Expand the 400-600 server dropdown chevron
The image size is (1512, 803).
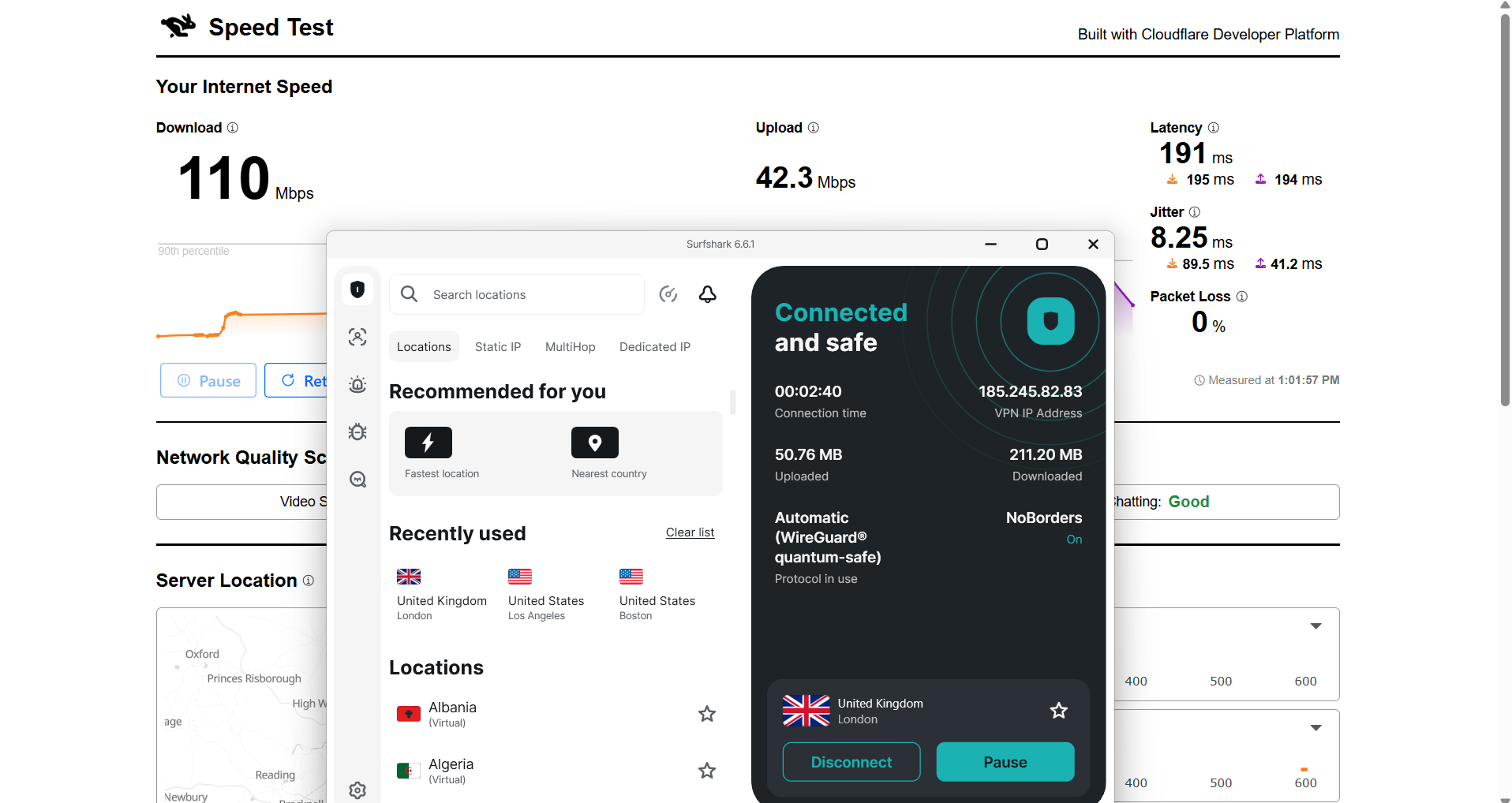(x=1316, y=626)
